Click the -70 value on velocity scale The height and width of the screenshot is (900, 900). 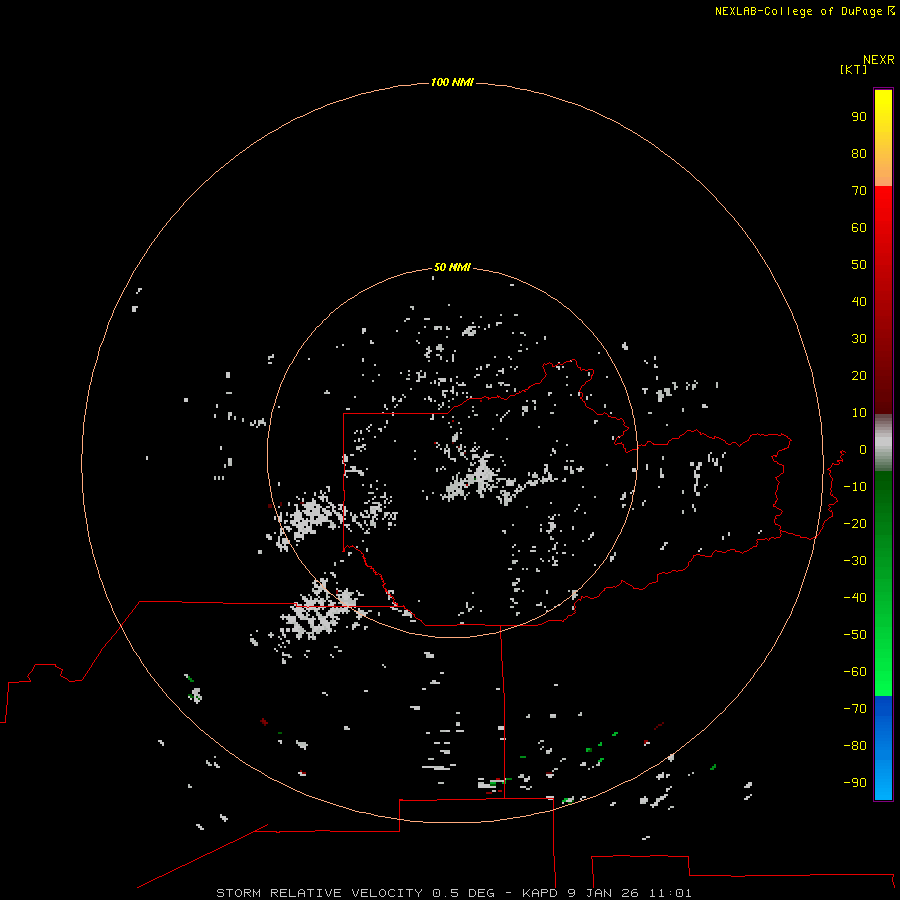[855, 709]
